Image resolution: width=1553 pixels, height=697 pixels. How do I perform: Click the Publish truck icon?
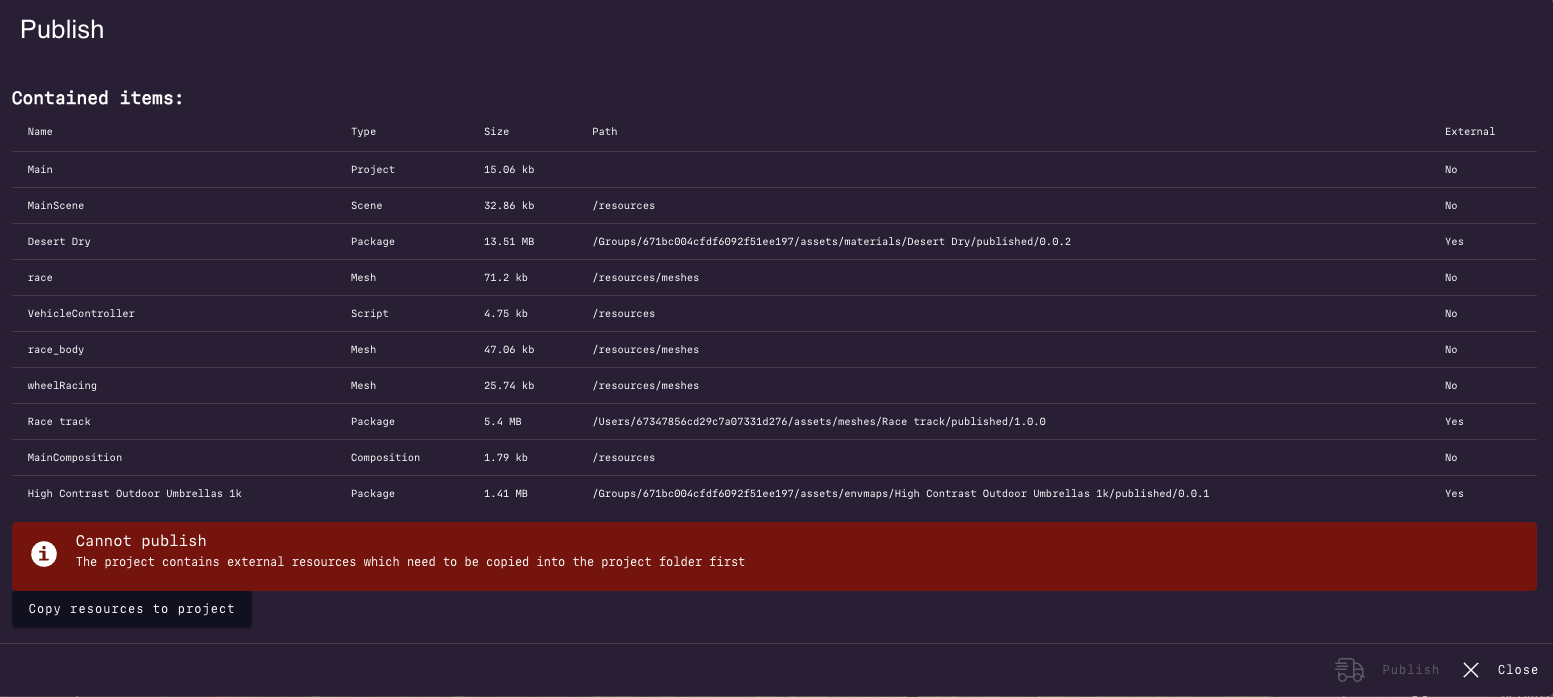pyautogui.click(x=1349, y=670)
